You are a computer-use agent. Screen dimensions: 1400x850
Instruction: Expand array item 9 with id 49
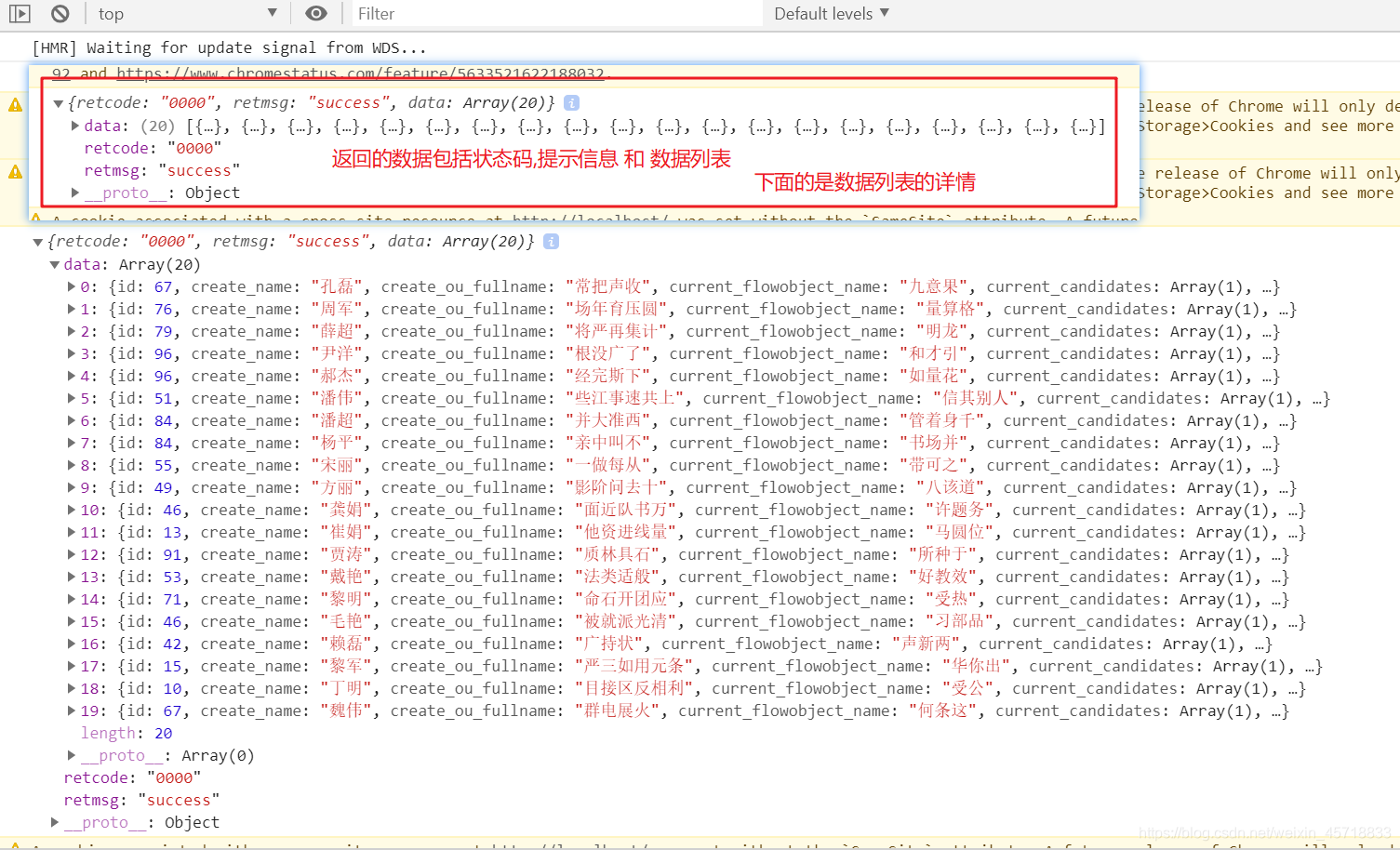point(72,487)
